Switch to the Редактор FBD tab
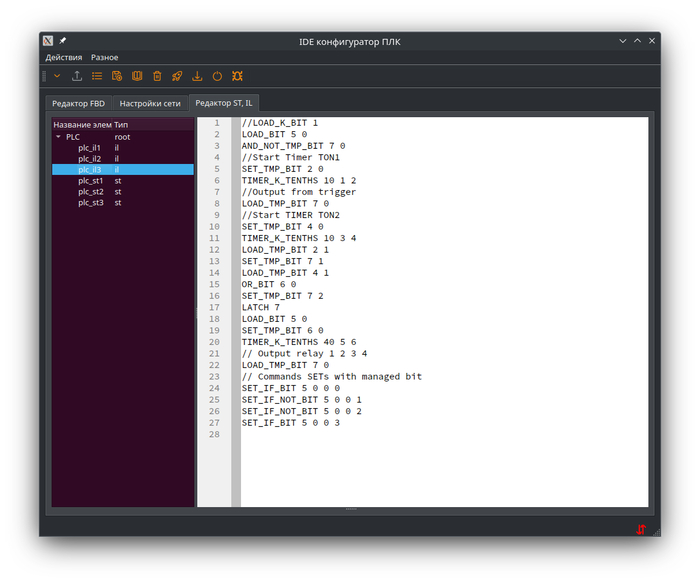Image resolution: width=700 pixels, height=583 pixels. click(x=79, y=103)
